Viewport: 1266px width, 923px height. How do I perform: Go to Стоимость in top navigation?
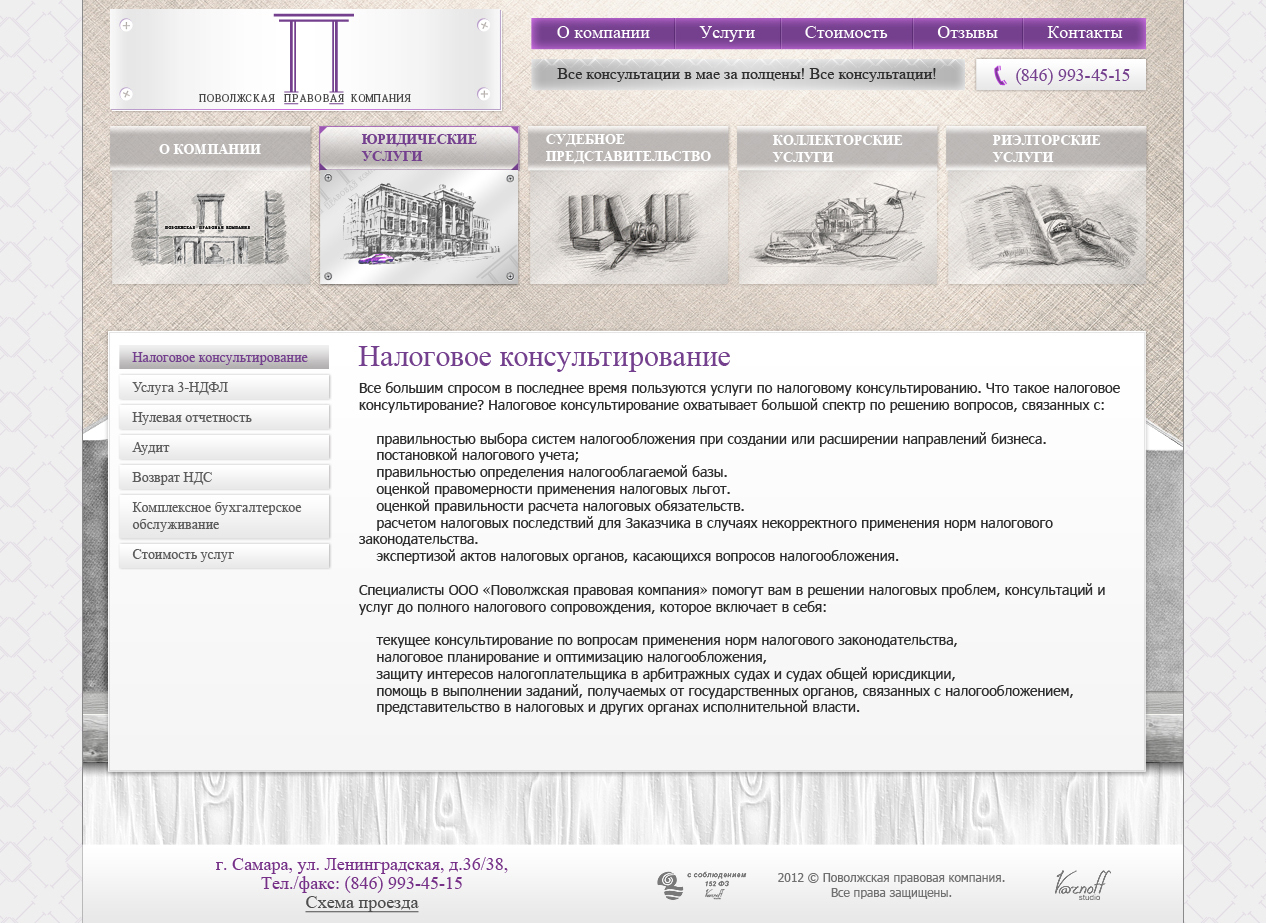pyautogui.click(x=846, y=33)
